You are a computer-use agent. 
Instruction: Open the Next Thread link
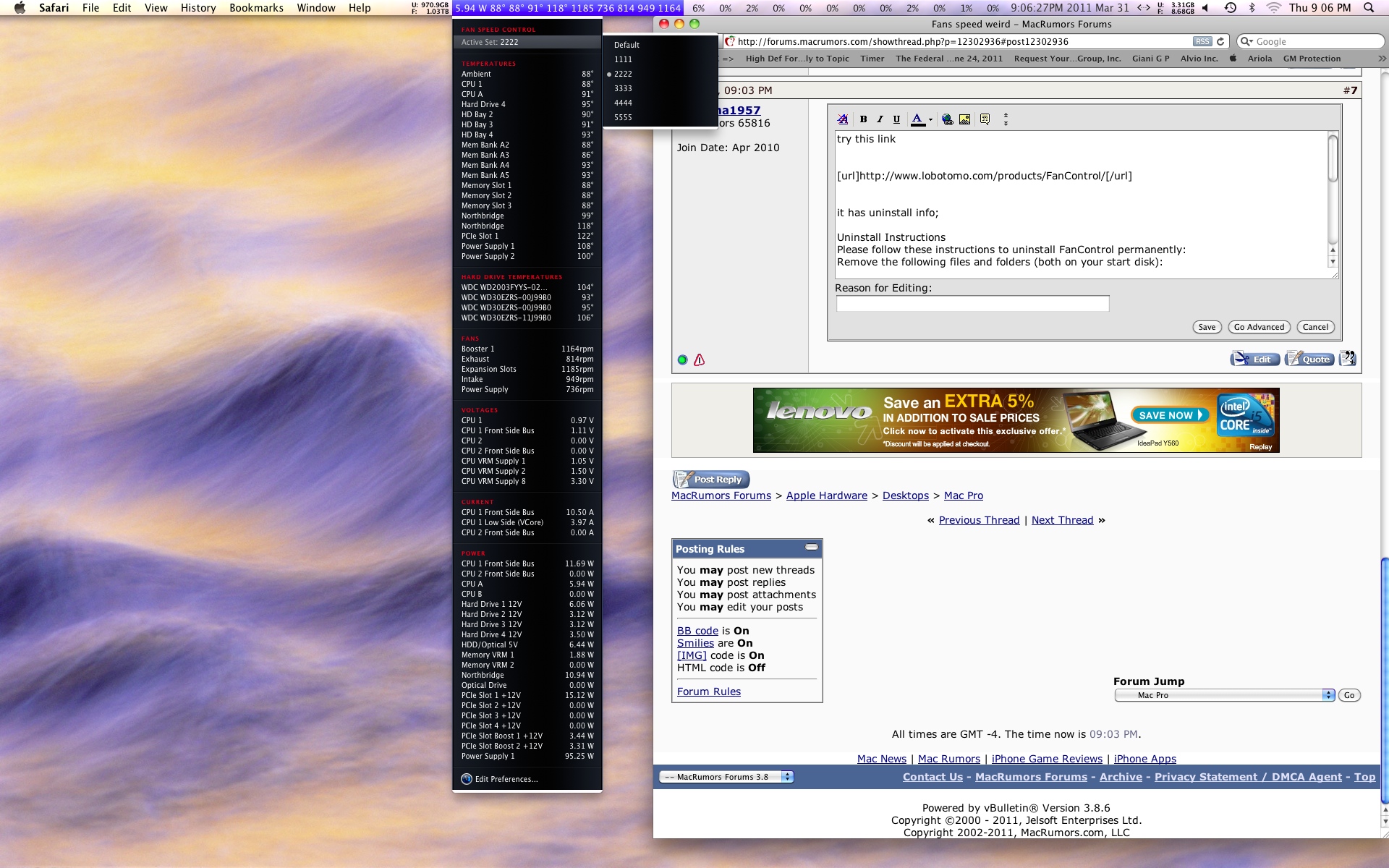1062,520
